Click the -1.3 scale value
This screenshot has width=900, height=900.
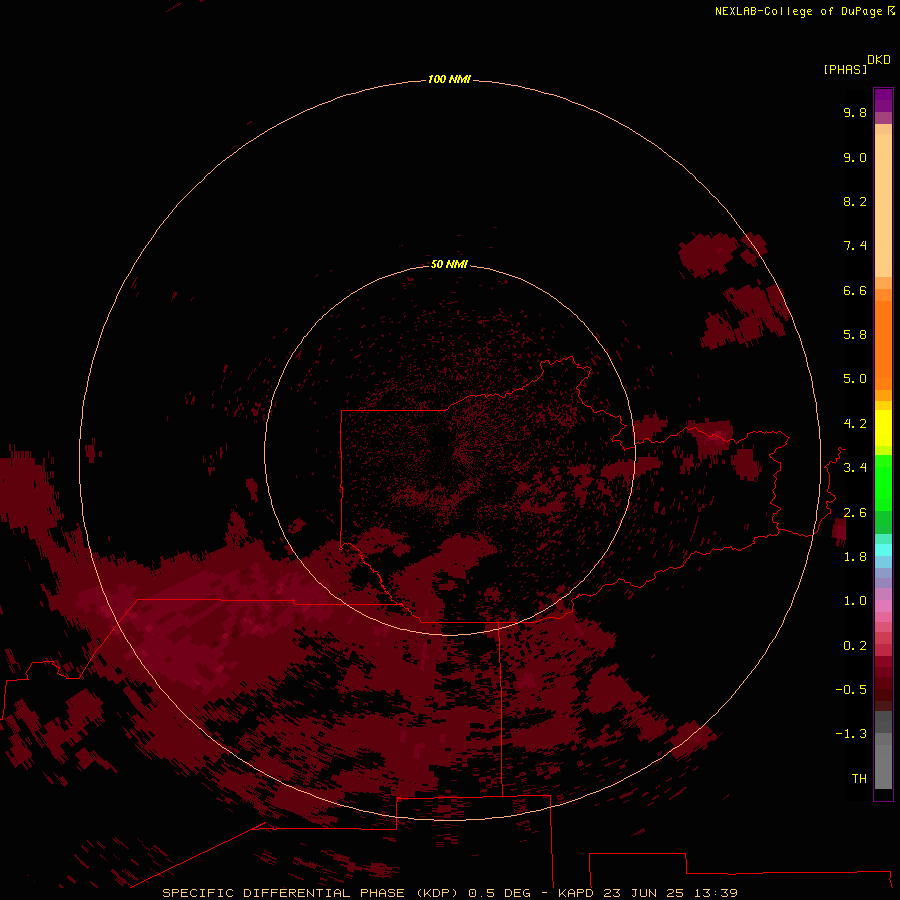click(851, 734)
